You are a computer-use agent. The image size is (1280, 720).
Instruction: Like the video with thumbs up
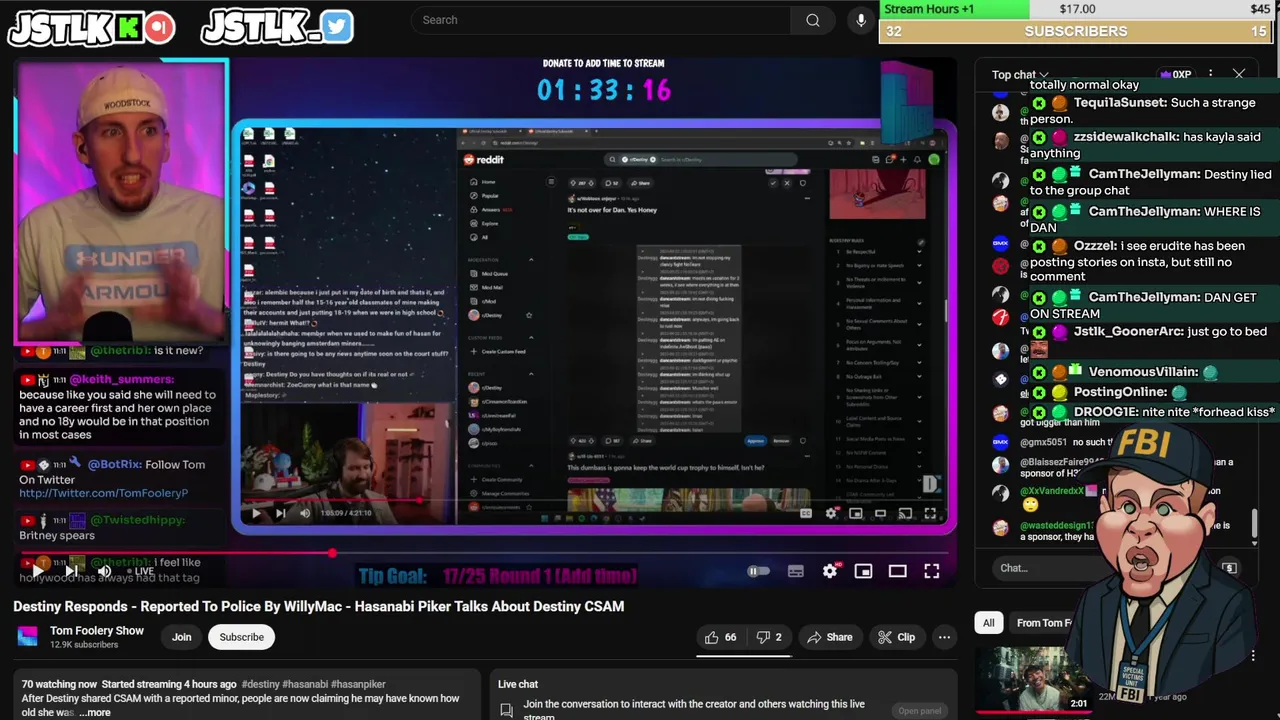click(721, 637)
